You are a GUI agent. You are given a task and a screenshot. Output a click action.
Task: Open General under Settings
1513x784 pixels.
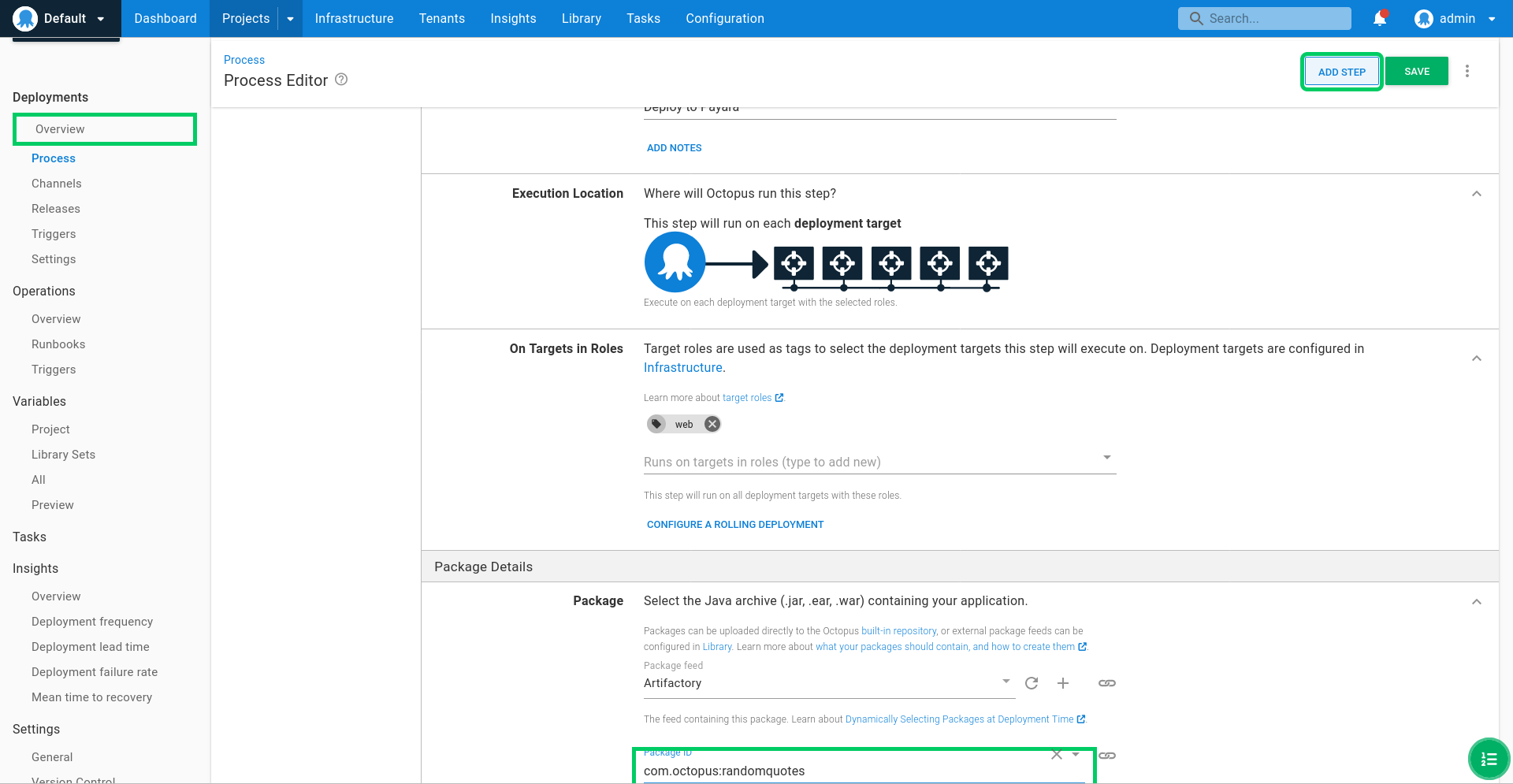52,757
